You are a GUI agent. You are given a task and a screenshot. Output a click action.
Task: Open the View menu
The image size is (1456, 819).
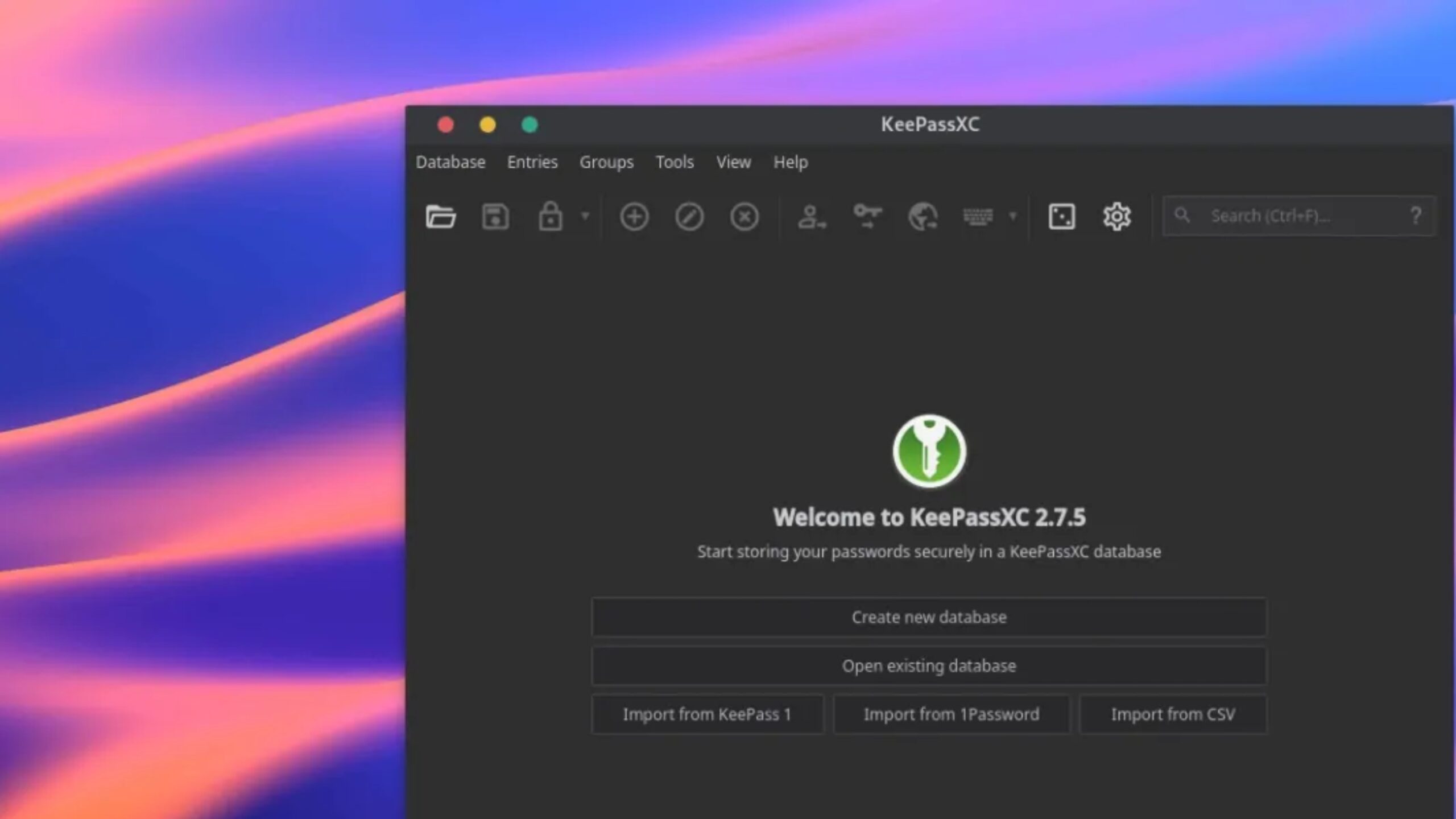pos(734,162)
